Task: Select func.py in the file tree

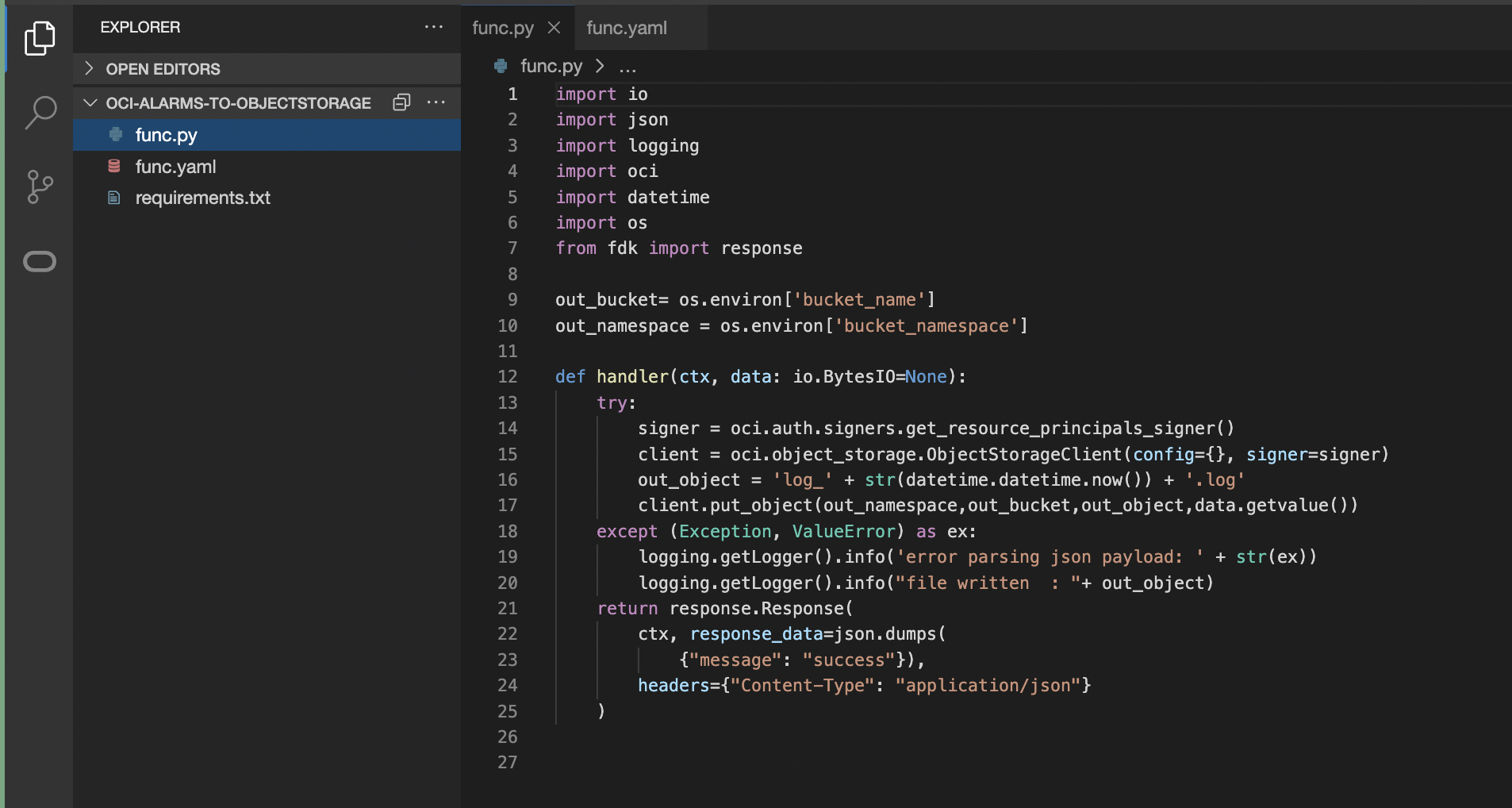Action: coord(166,135)
